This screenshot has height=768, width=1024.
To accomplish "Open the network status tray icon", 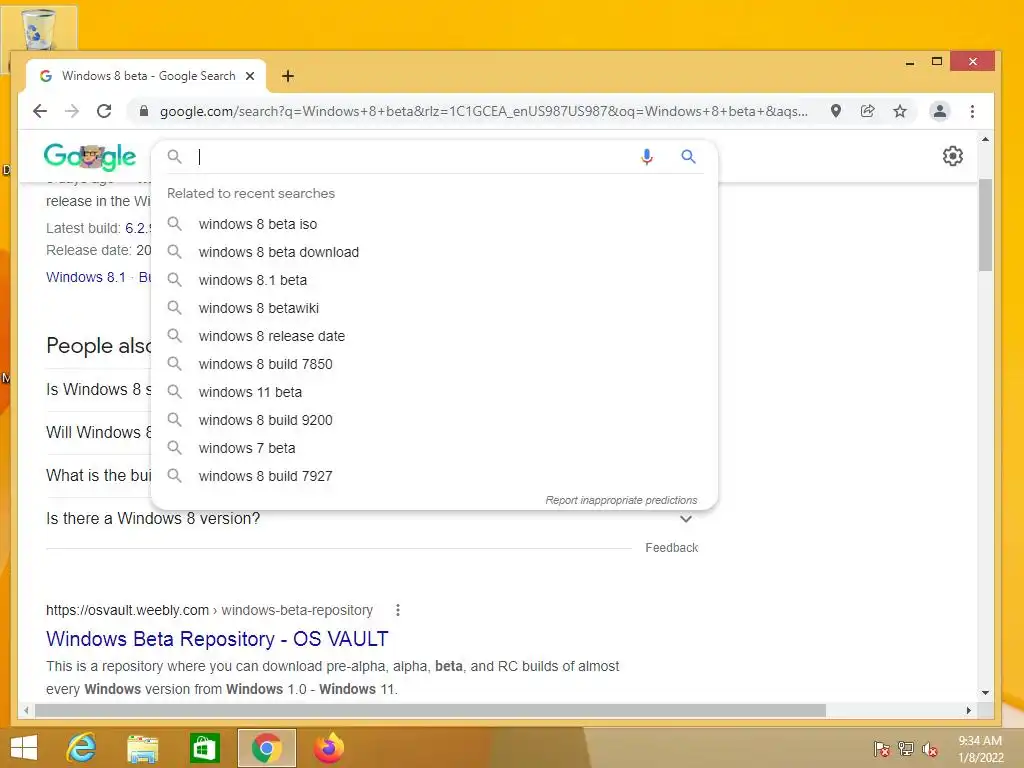I will pyautogui.click(x=906, y=748).
